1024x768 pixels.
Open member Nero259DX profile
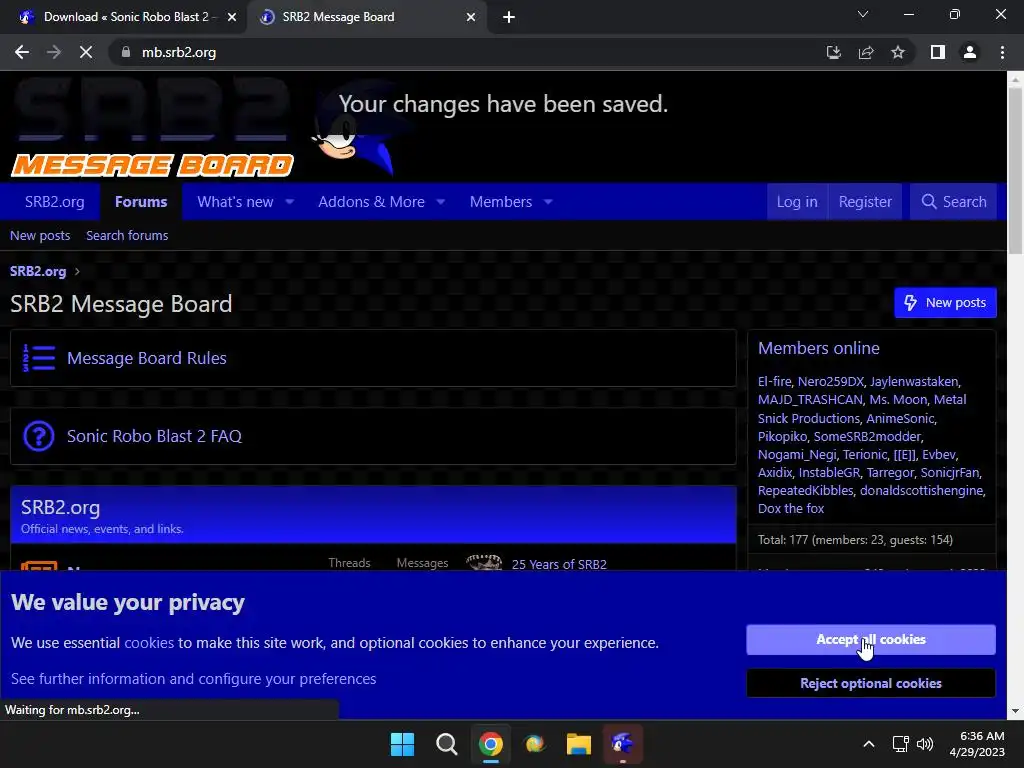tap(831, 381)
